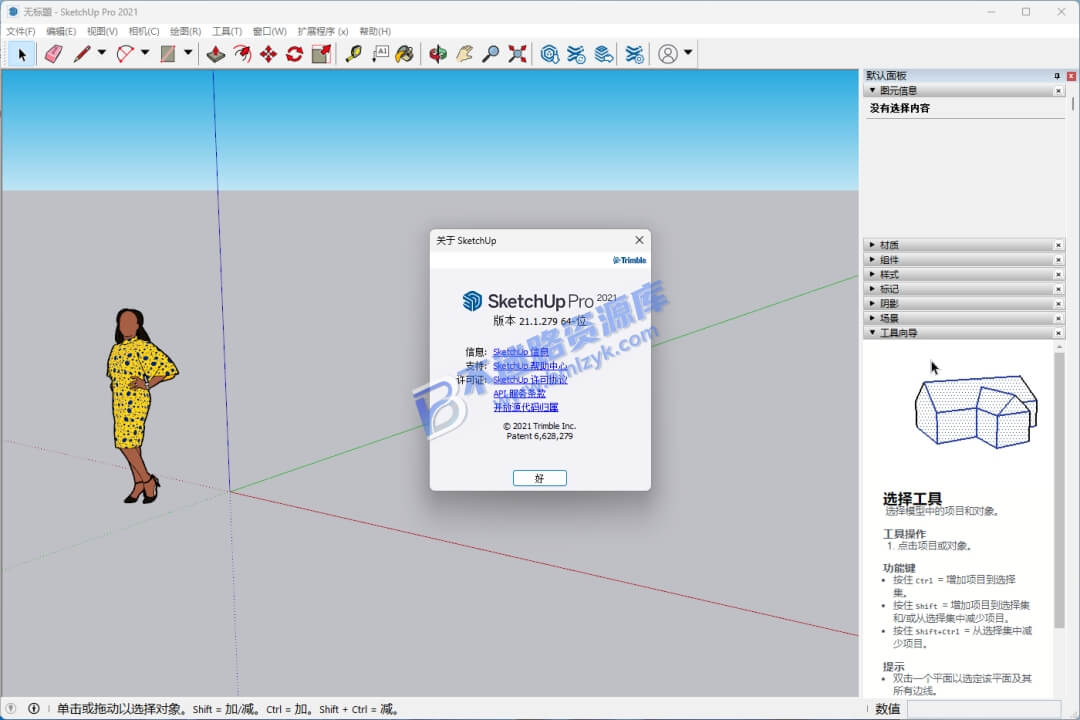Viewport: 1080px width, 720px height.
Task: Open the 扩展程序 (x) menu
Action: coord(322,31)
